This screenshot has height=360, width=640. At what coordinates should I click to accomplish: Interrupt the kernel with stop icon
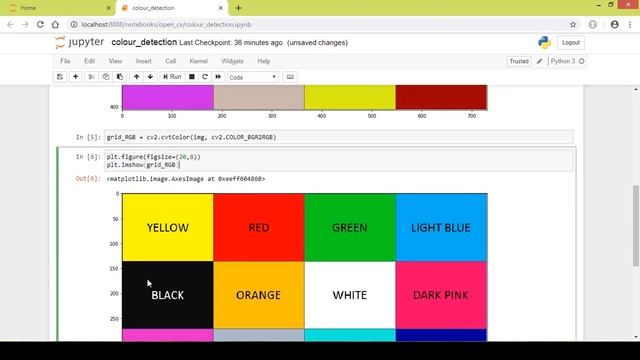pyautogui.click(x=191, y=77)
